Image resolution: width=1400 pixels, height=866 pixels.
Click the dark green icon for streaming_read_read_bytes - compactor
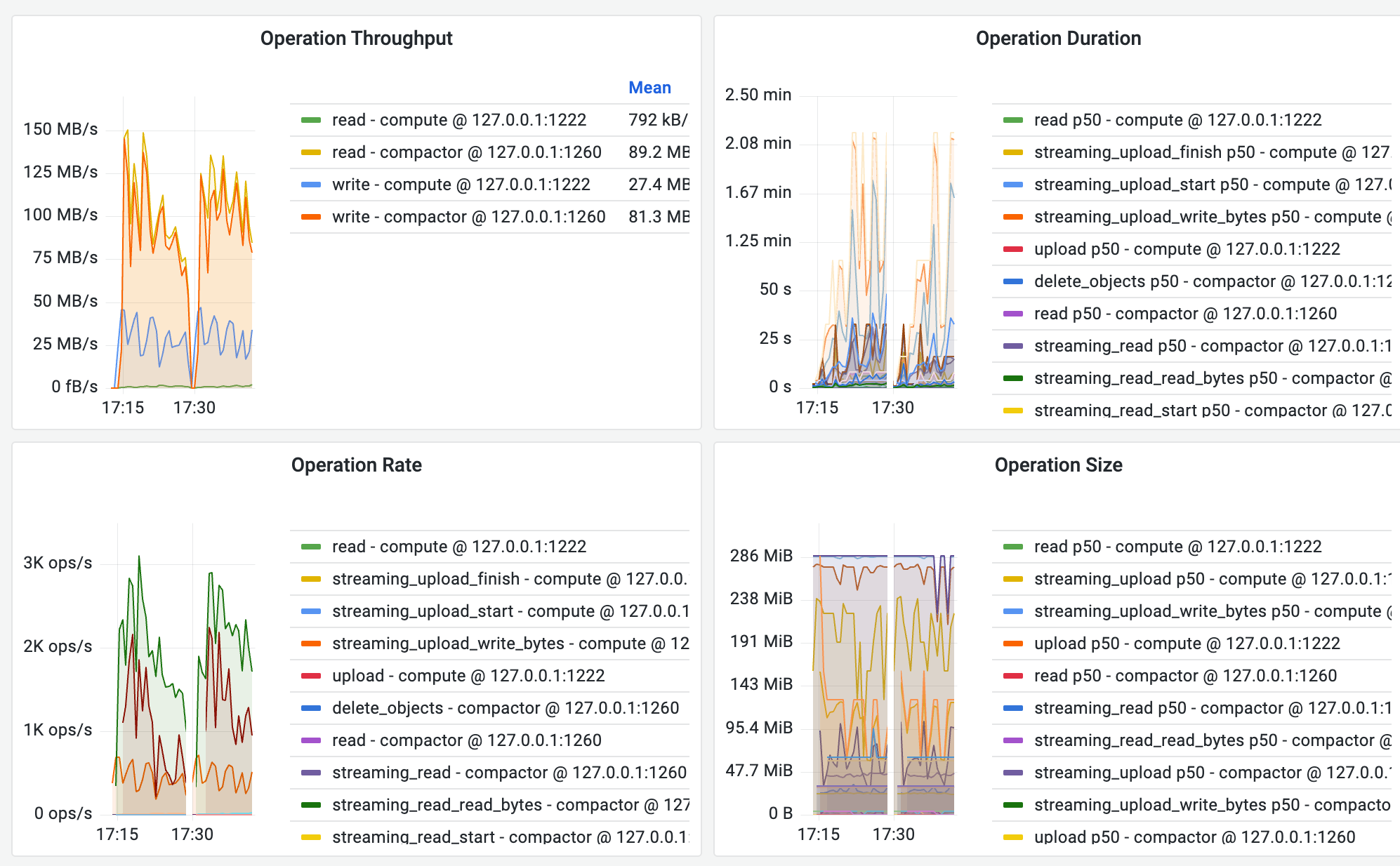pos(311,805)
